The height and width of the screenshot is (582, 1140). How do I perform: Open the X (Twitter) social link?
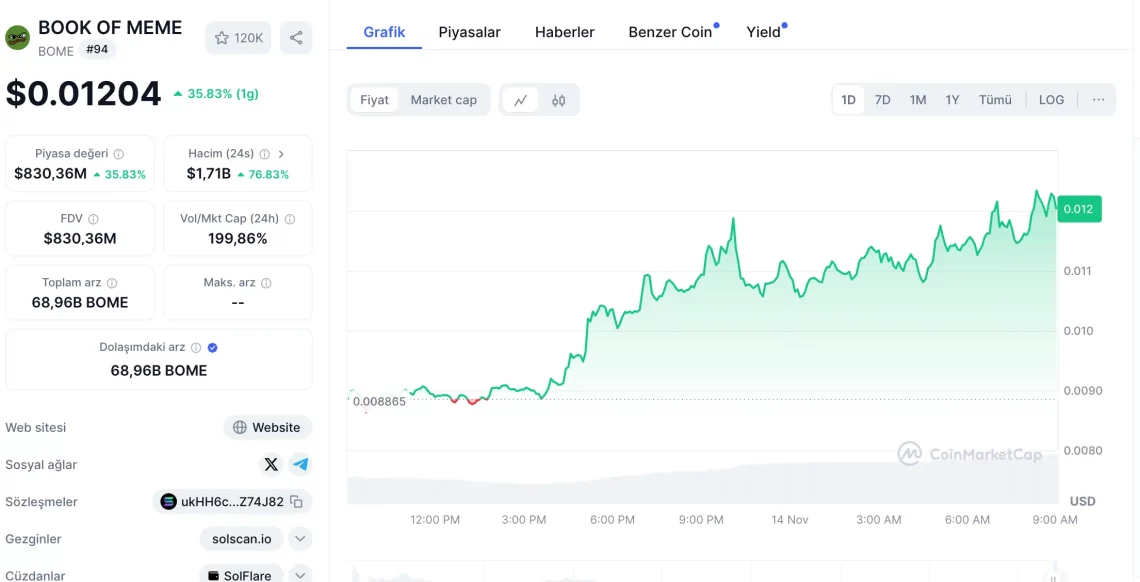click(271, 464)
